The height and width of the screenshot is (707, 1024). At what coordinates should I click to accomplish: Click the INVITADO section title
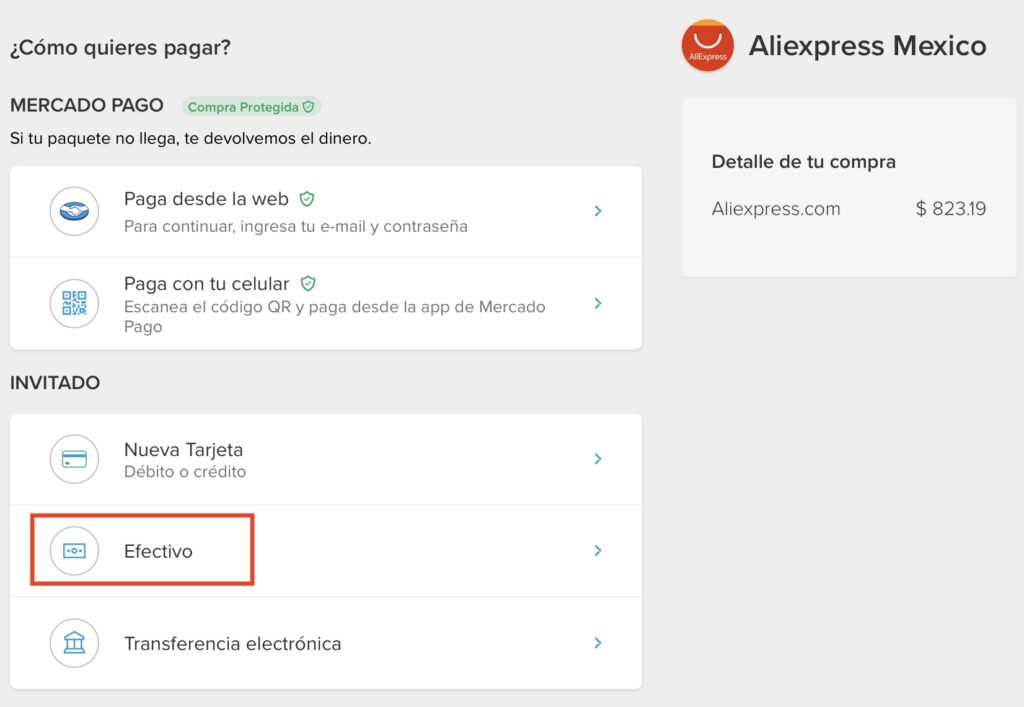[55, 383]
